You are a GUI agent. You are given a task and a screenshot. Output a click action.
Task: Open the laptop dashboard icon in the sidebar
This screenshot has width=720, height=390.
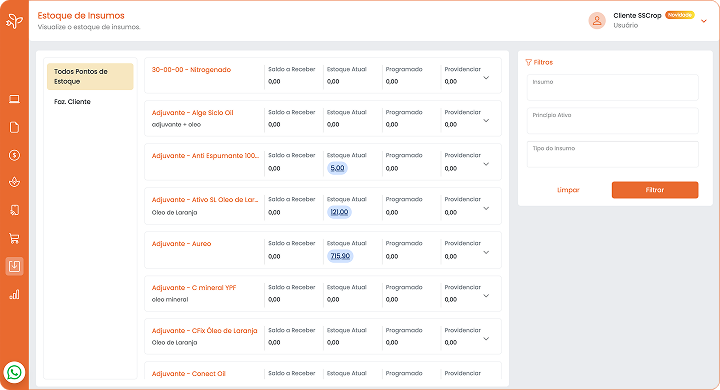click(14, 99)
